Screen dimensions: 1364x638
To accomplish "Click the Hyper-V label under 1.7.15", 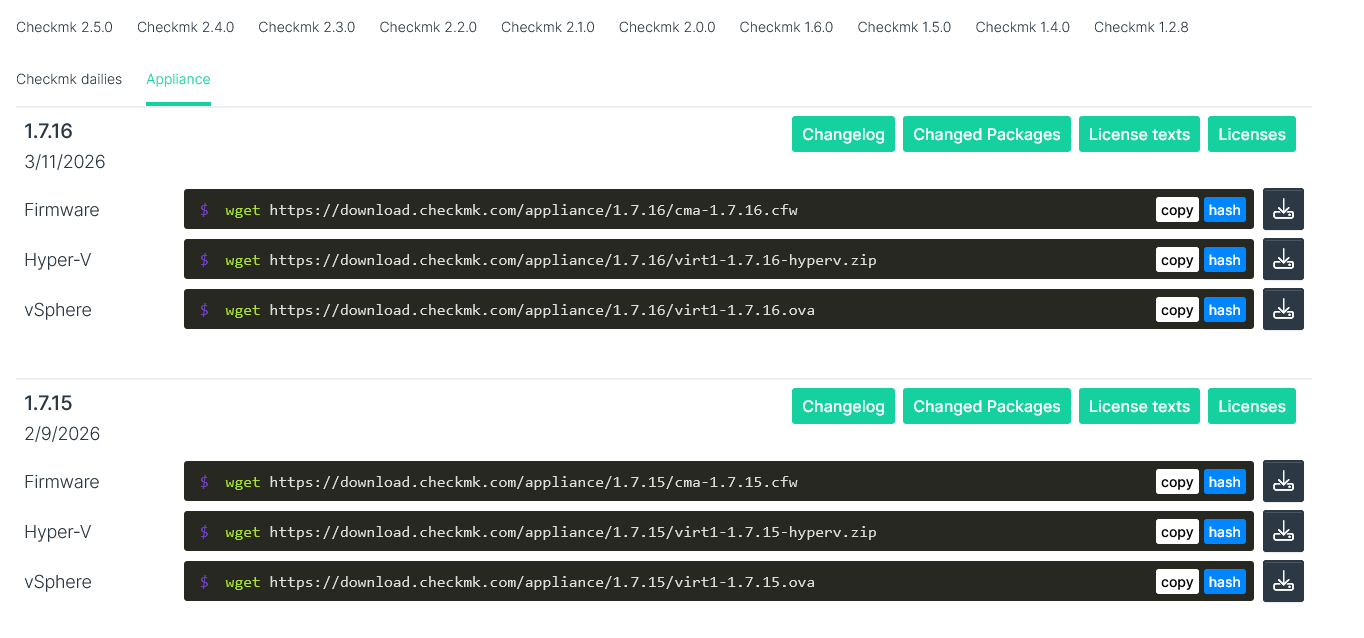I will coord(58,532).
